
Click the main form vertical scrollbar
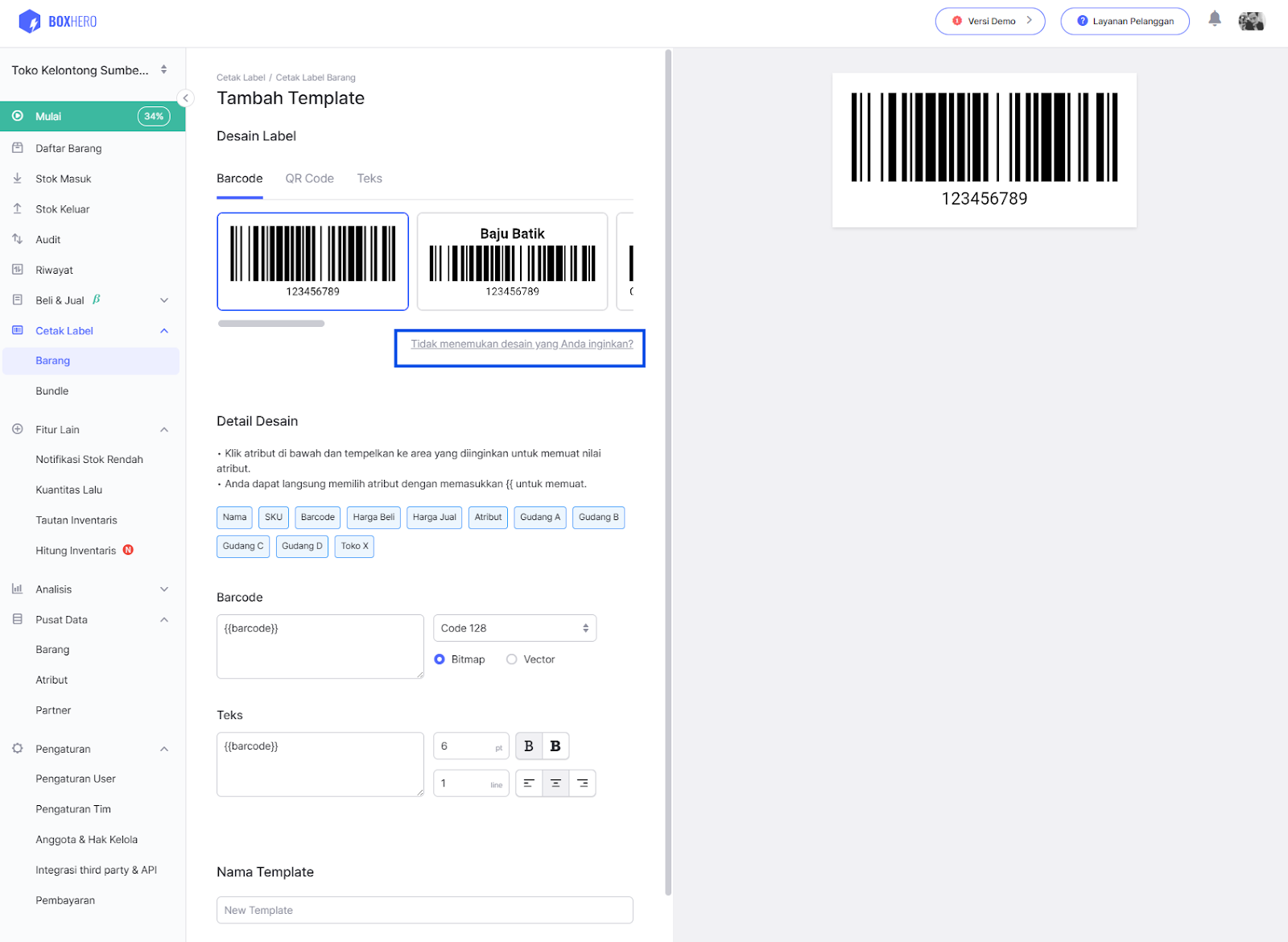(x=668, y=472)
